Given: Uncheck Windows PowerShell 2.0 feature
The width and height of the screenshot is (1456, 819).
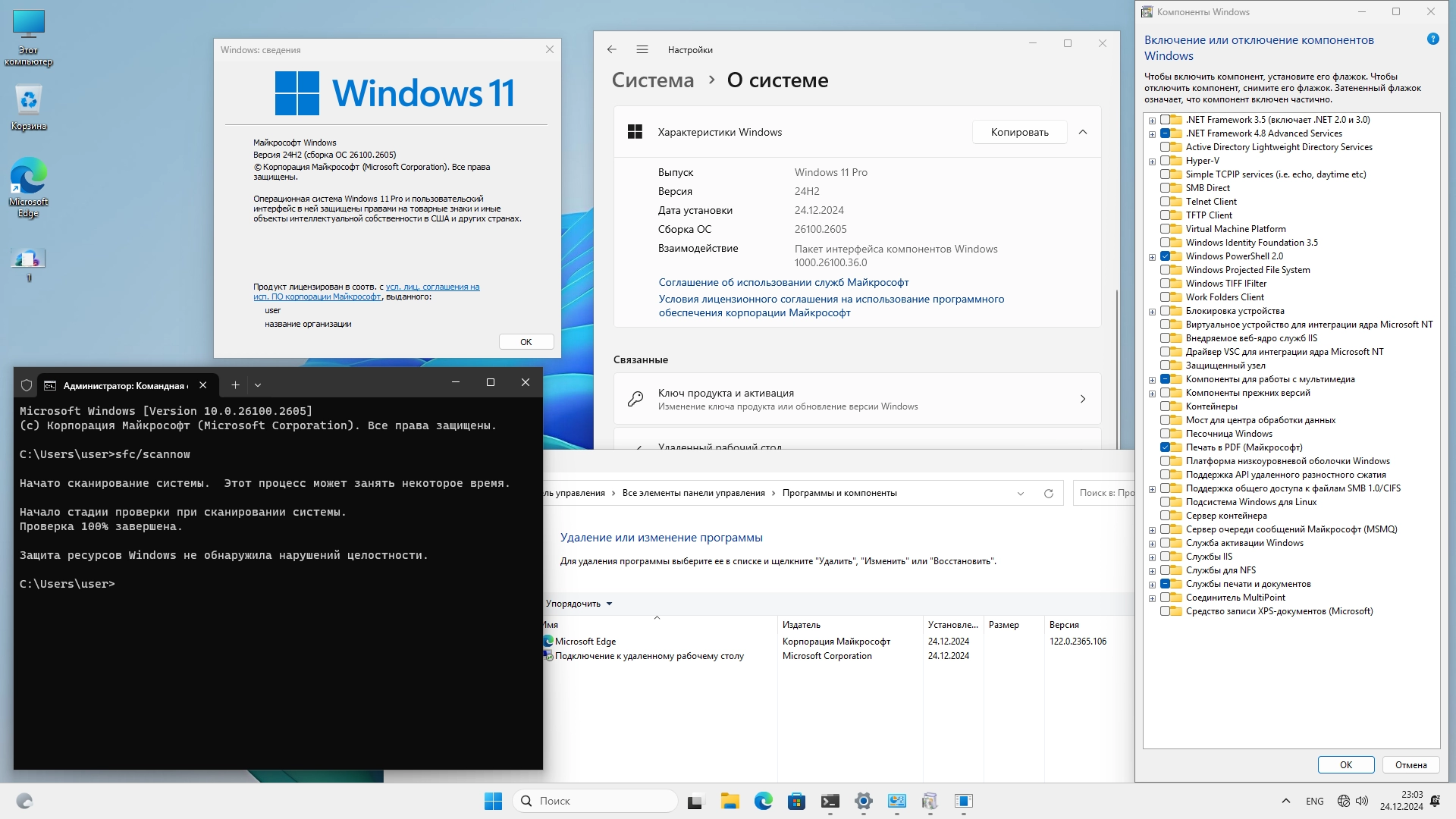Looking at the screenshot, I should tap(1166, 256).
